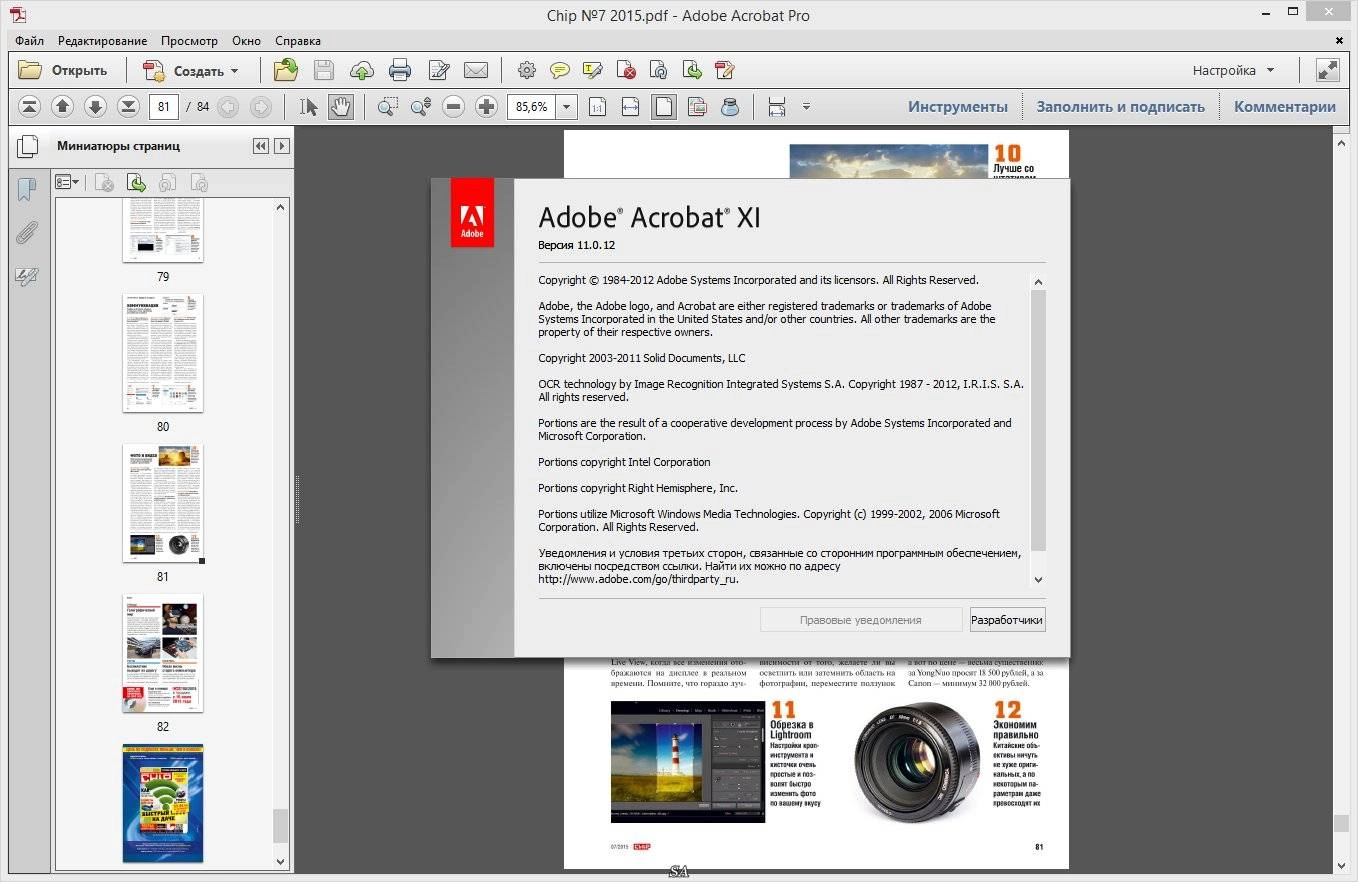1358x882 pixels.
Task: Click the zoom field showing 85,6%
Action: [532, 107]
